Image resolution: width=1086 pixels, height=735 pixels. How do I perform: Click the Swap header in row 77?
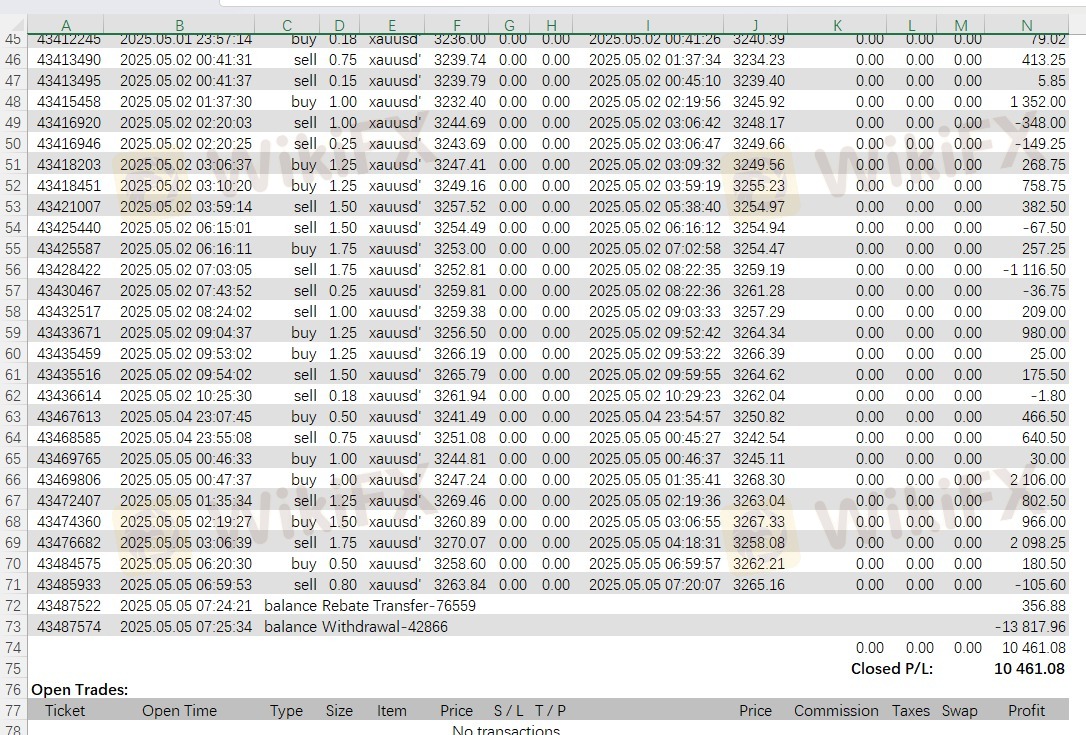(959, 711)
